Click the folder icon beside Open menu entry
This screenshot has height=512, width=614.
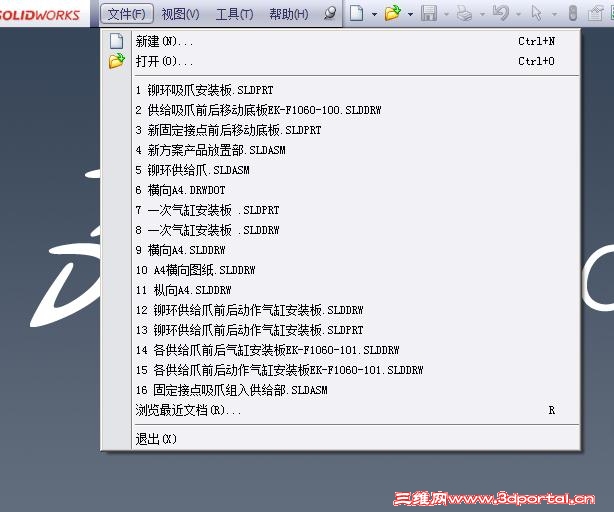(117, 61)
